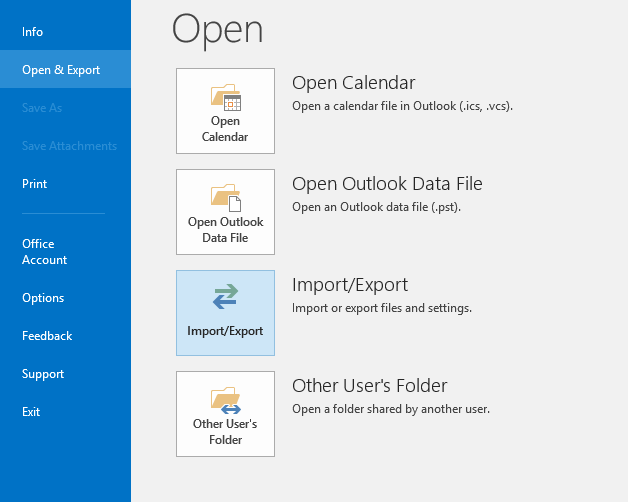Click the "Import/Export" heading text
This screenshot has height=502, width=628.
(x=350, y=285)
